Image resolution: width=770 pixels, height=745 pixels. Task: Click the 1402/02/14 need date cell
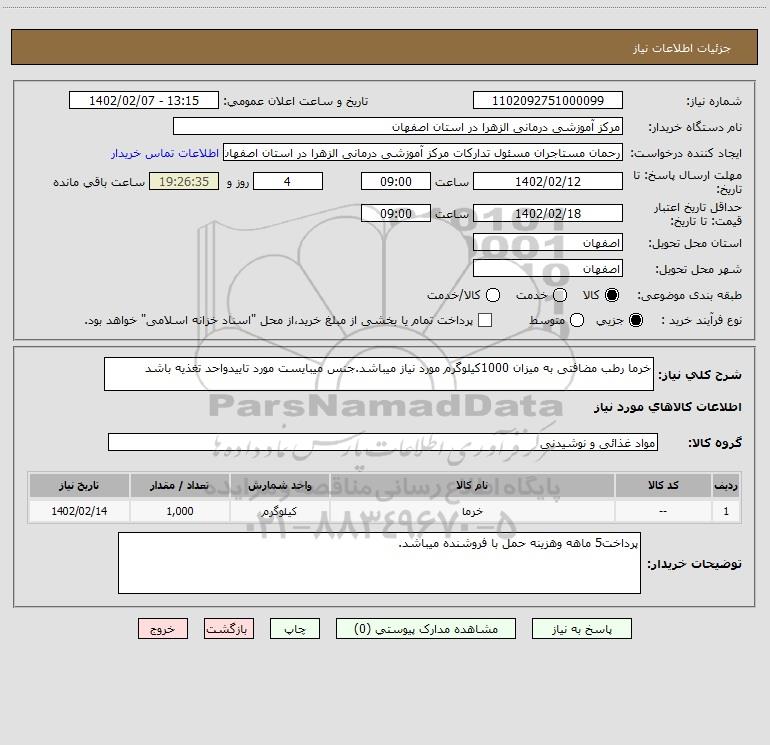tap(79, 511)
